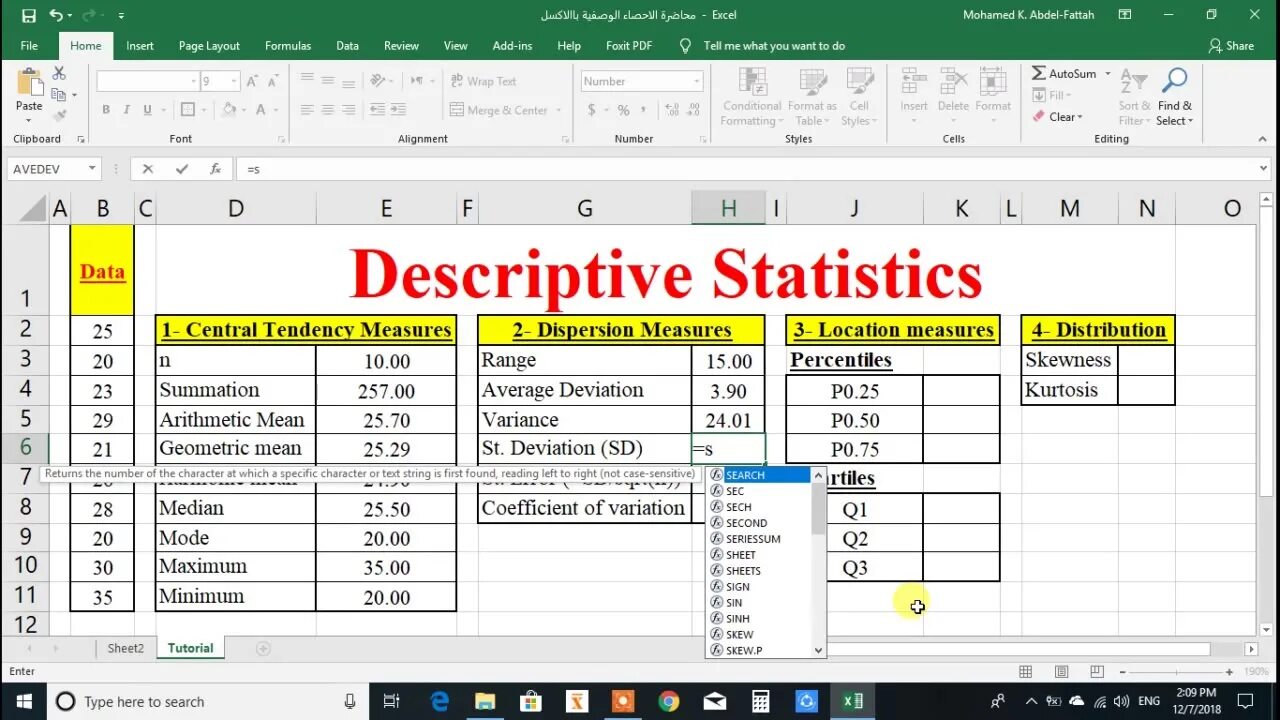This screenshot has height=720, width=1280.
Task: Open the font size dropdown showing 9
Action: click(236, 81)
